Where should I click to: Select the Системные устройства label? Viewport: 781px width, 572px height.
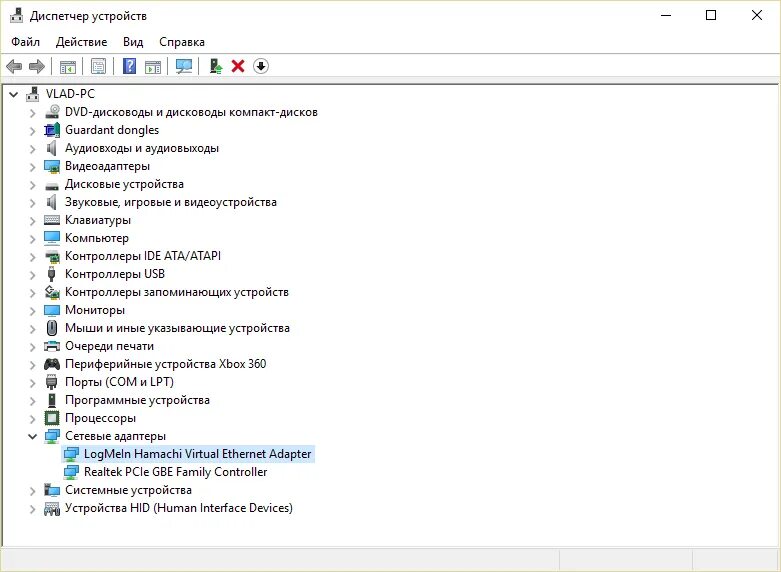[x=128, y=490]
